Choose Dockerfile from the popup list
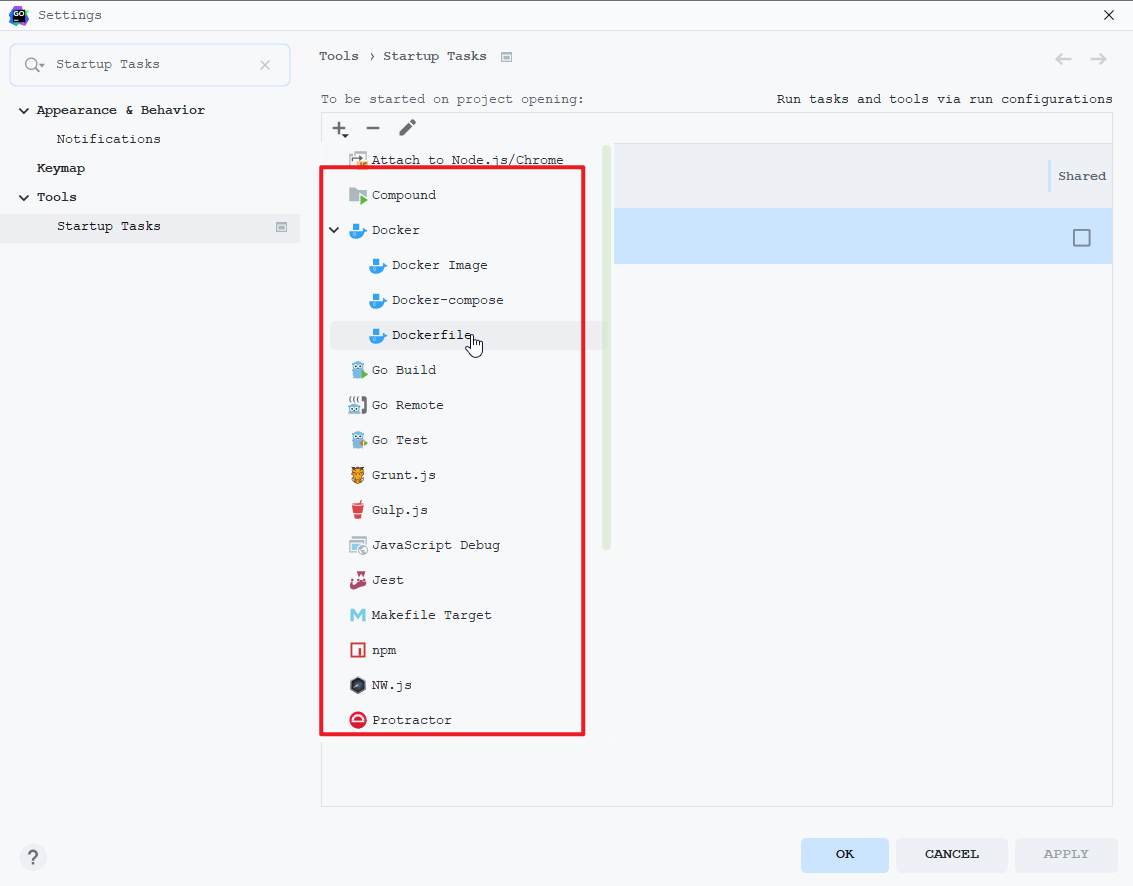 [x=467, y=335]
